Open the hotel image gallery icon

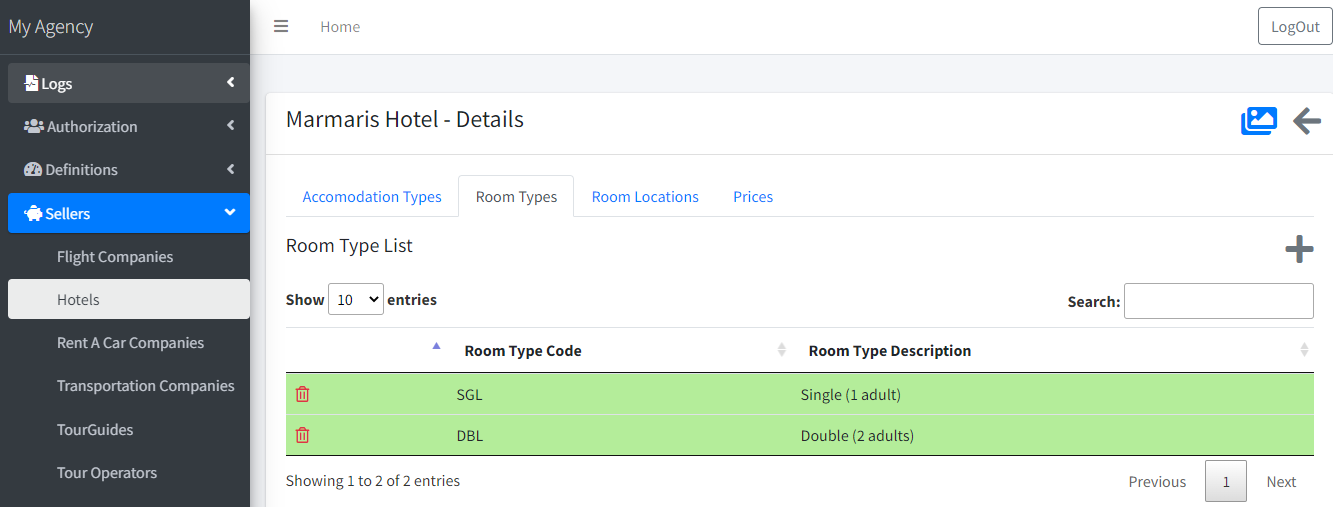point(1258,121)
